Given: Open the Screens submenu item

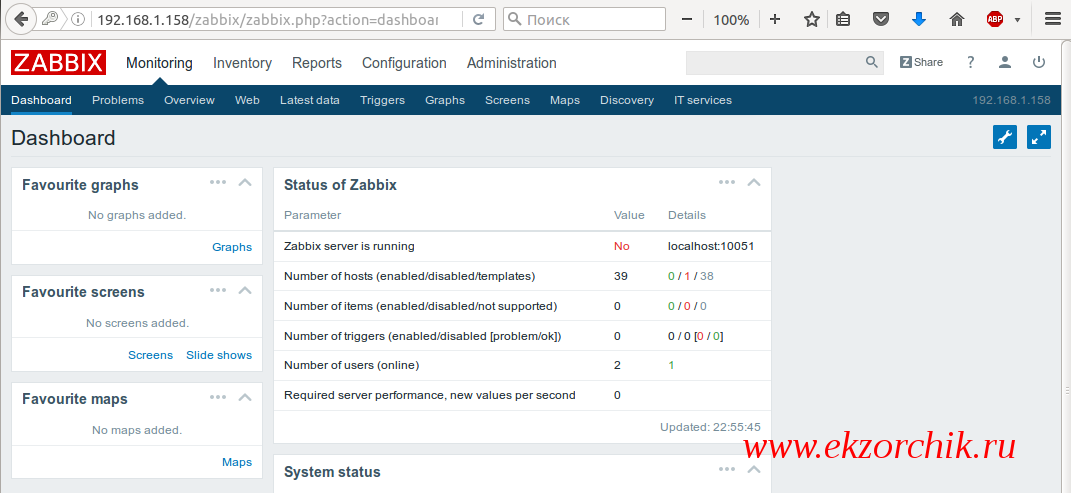Looking at the screenshot, I should pos(507,100).
